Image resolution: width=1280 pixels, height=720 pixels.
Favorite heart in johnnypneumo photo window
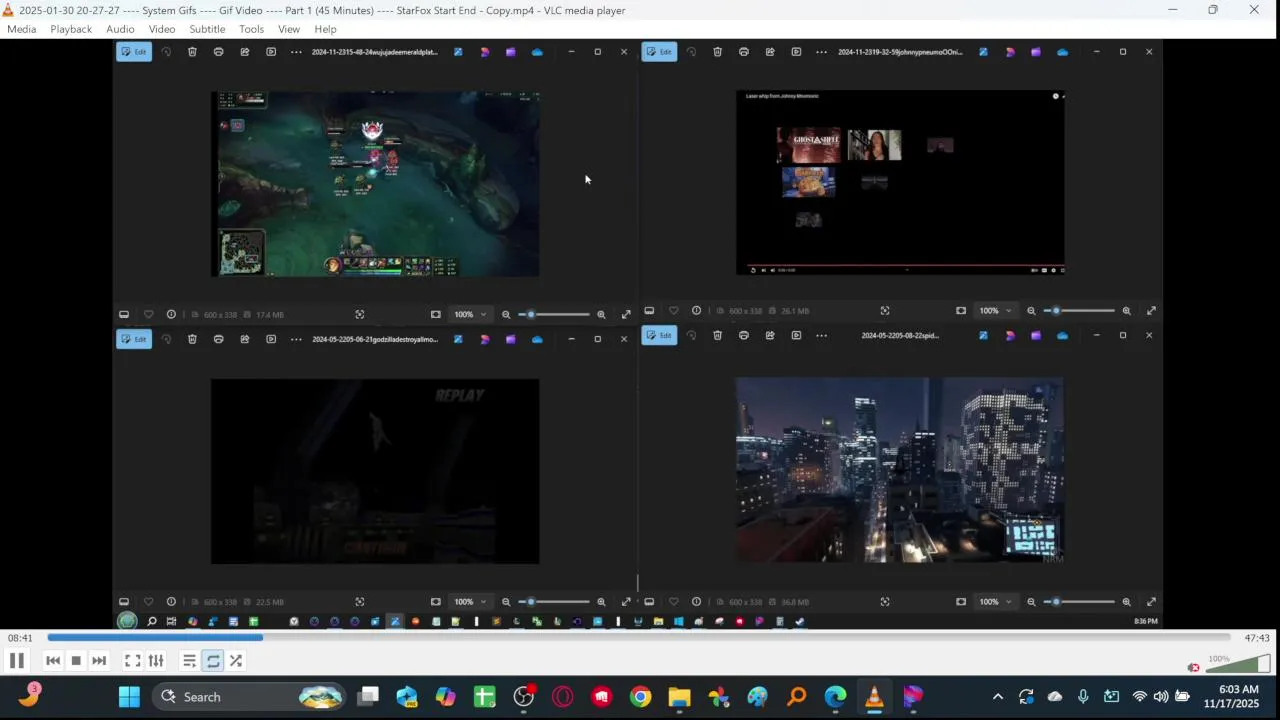pyautogui.click(x=674, y=310)
